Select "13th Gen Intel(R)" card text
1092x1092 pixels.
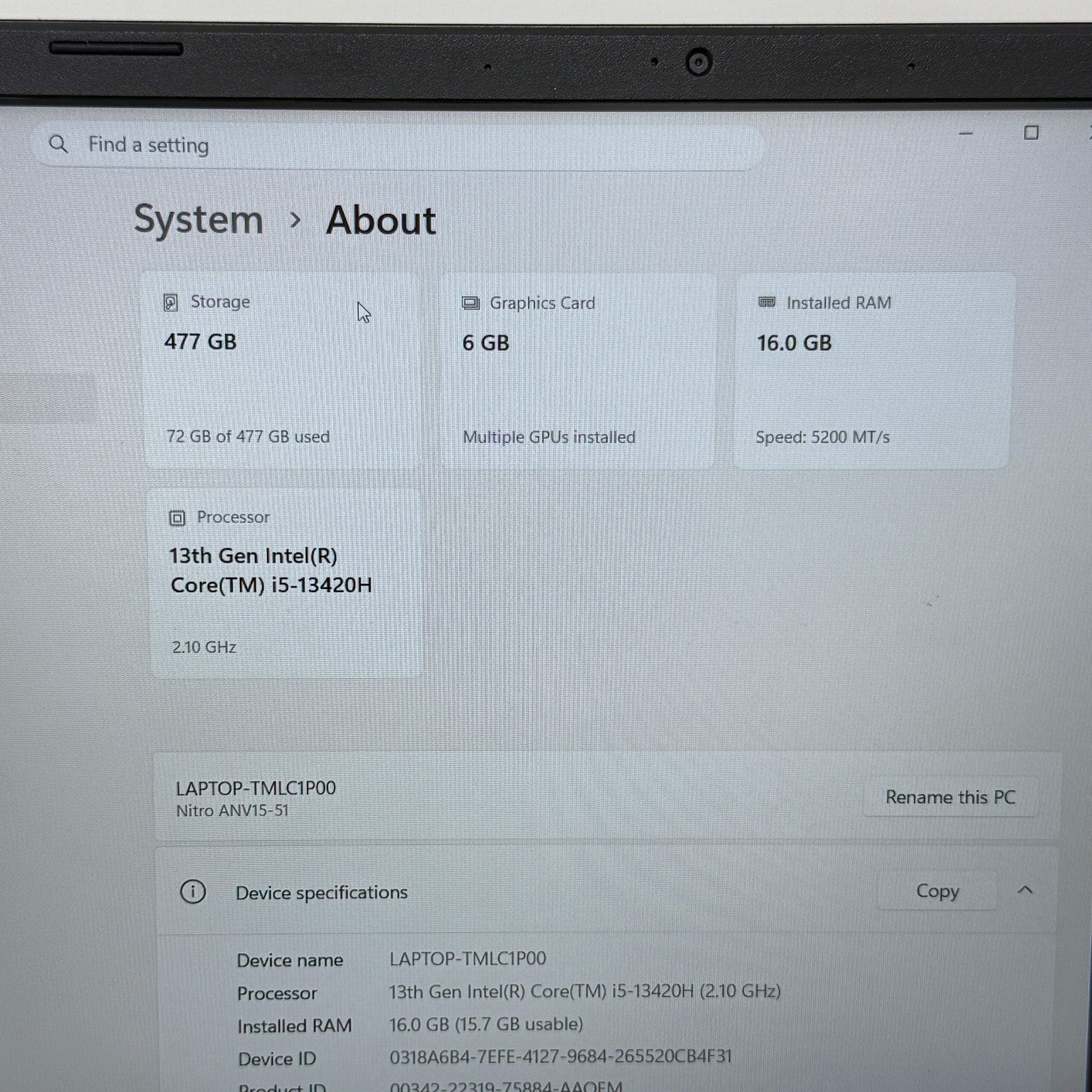(253, 556)
